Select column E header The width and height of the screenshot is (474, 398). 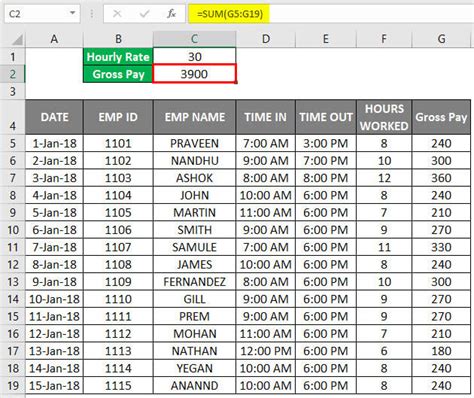[326, 39]
